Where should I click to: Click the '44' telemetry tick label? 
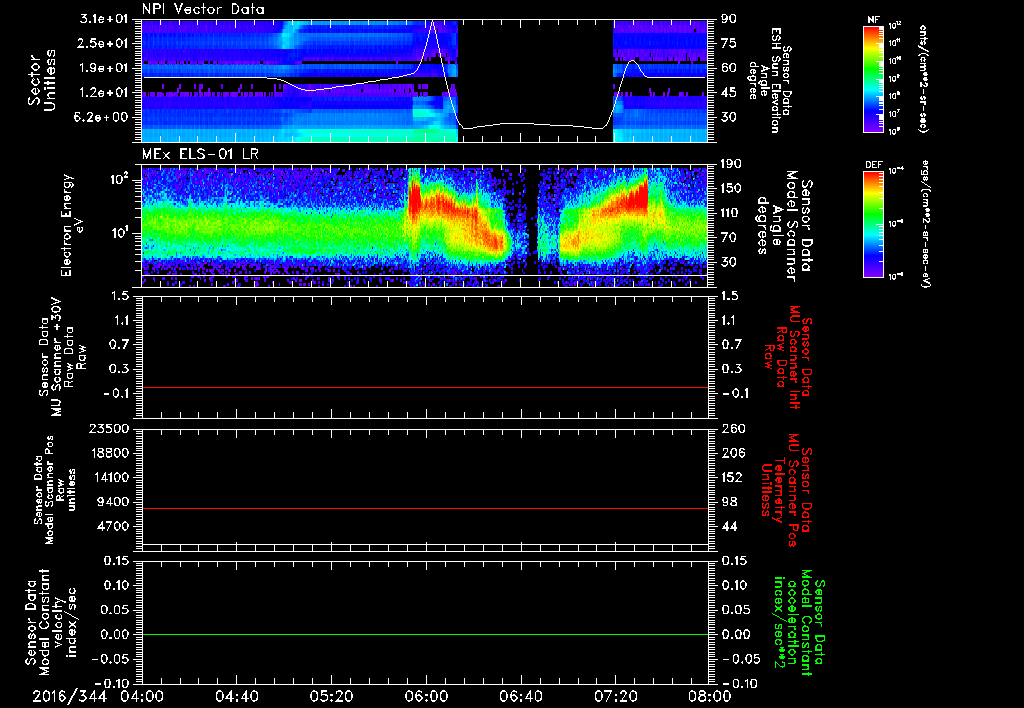pyautogui.click(x=728, y=526)
